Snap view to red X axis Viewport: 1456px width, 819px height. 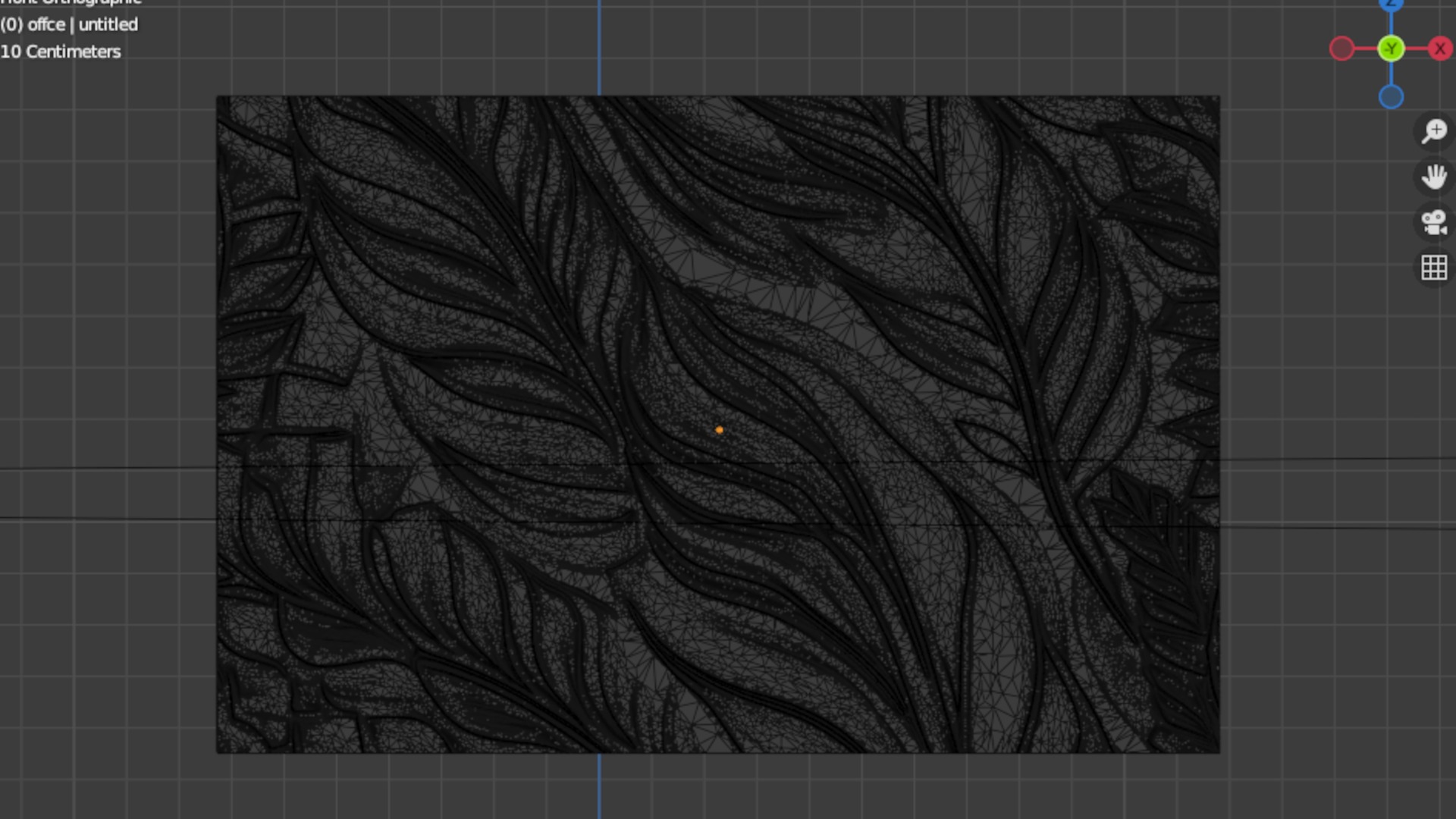[1439, 49]
